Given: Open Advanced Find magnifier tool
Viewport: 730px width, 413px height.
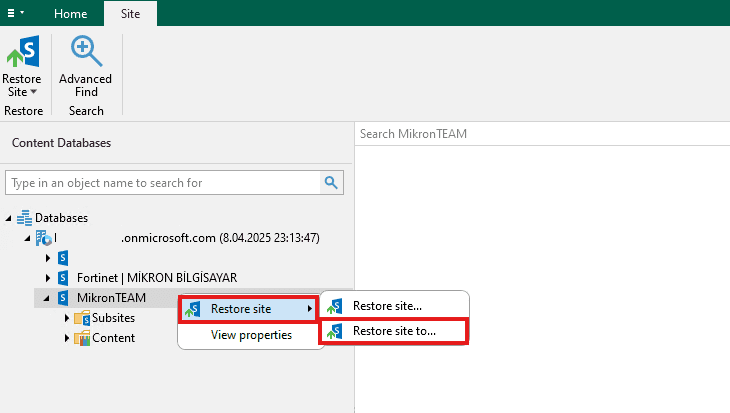Looking at the screenshot, I should [x=86, y=51].
